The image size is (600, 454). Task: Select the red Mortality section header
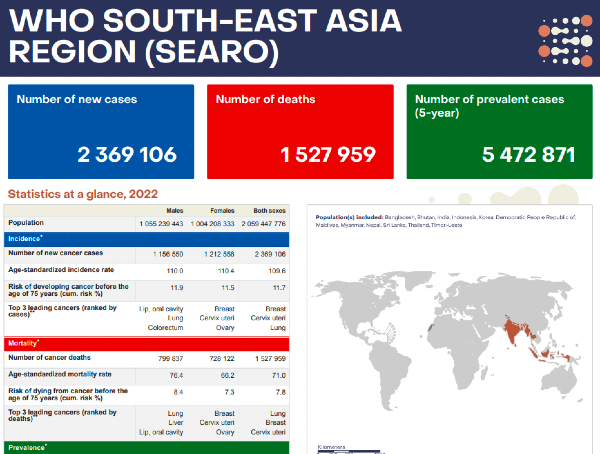pos(146,343)
